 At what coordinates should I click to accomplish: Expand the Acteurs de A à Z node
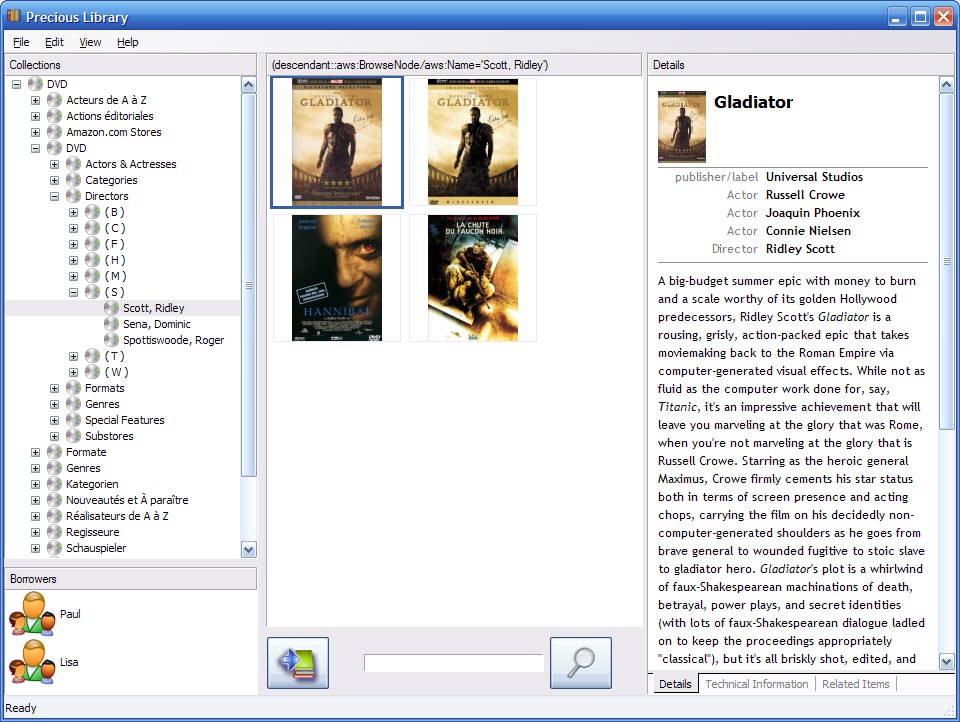(36, 100)
